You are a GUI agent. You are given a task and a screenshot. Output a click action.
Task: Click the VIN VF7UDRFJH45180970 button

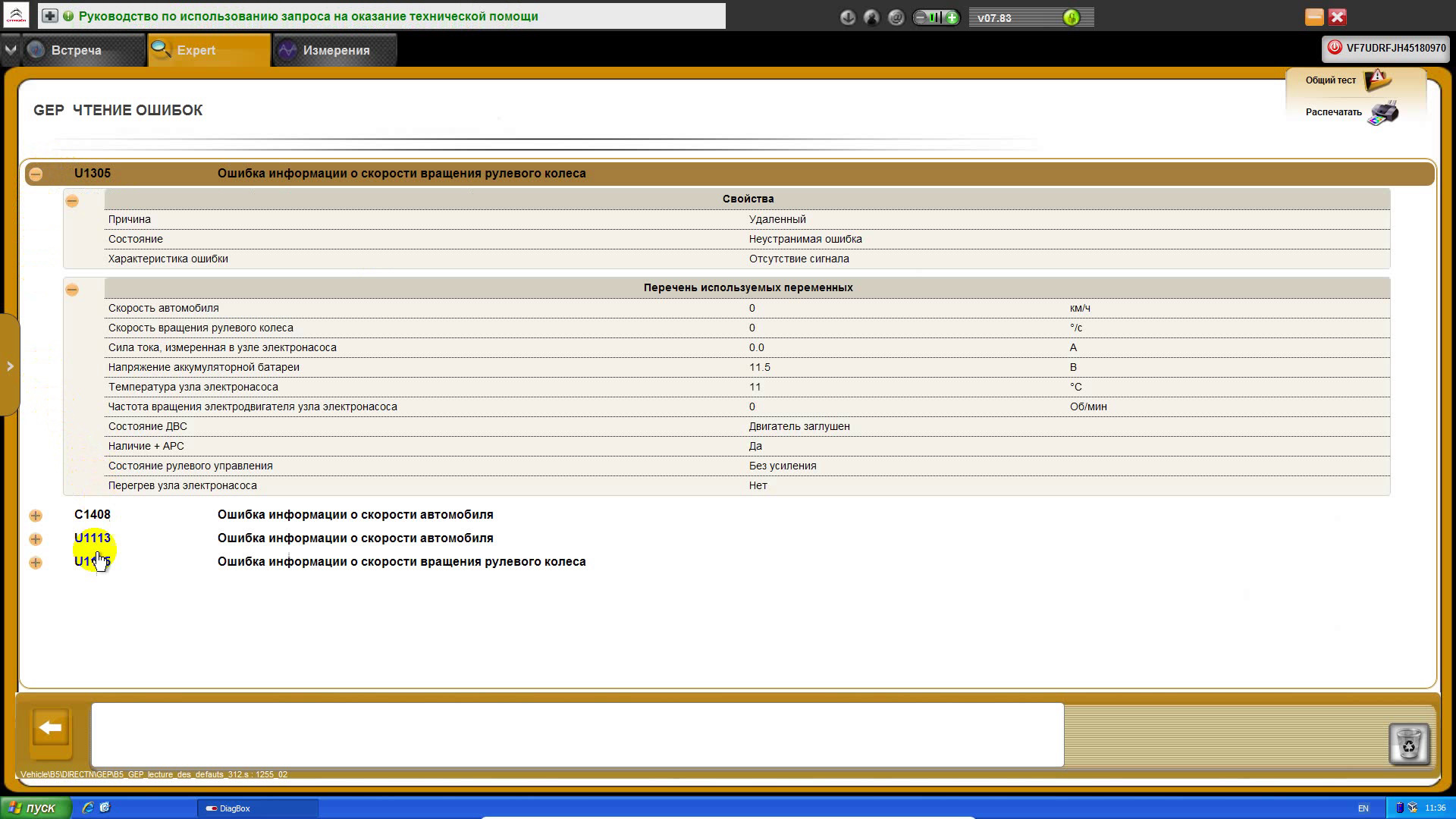(x=1386, y=48)
